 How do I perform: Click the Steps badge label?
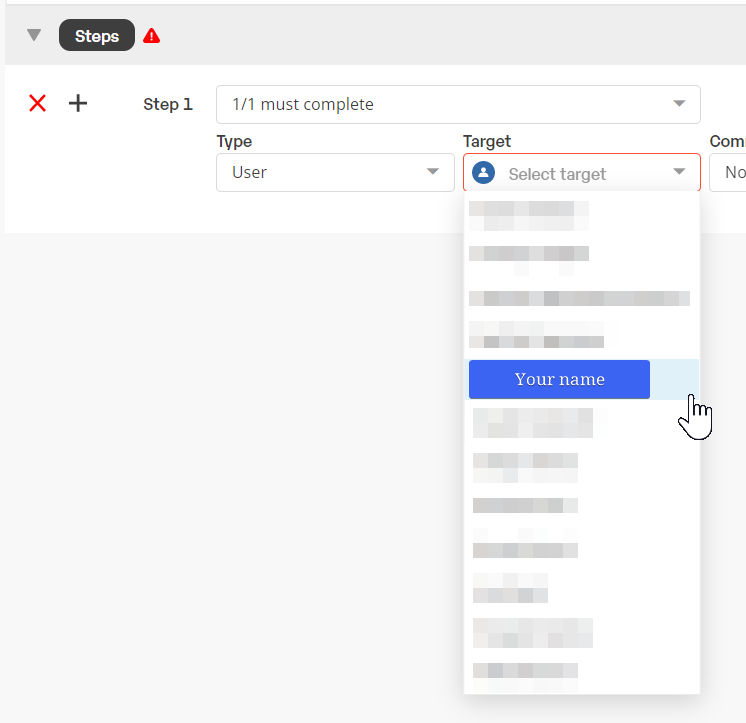point(97,36)
